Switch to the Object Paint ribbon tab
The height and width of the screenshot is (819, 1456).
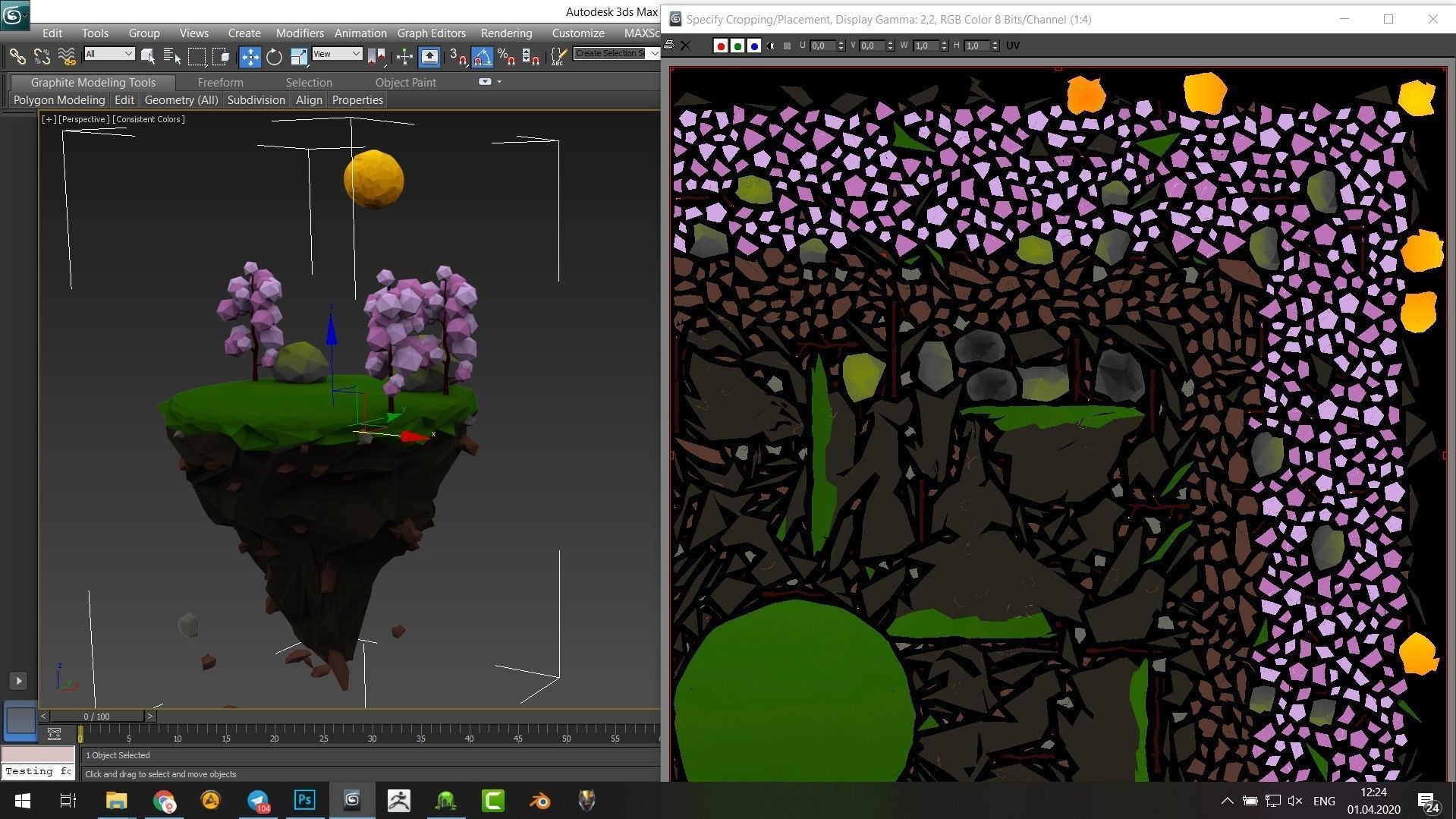(405, 82)
